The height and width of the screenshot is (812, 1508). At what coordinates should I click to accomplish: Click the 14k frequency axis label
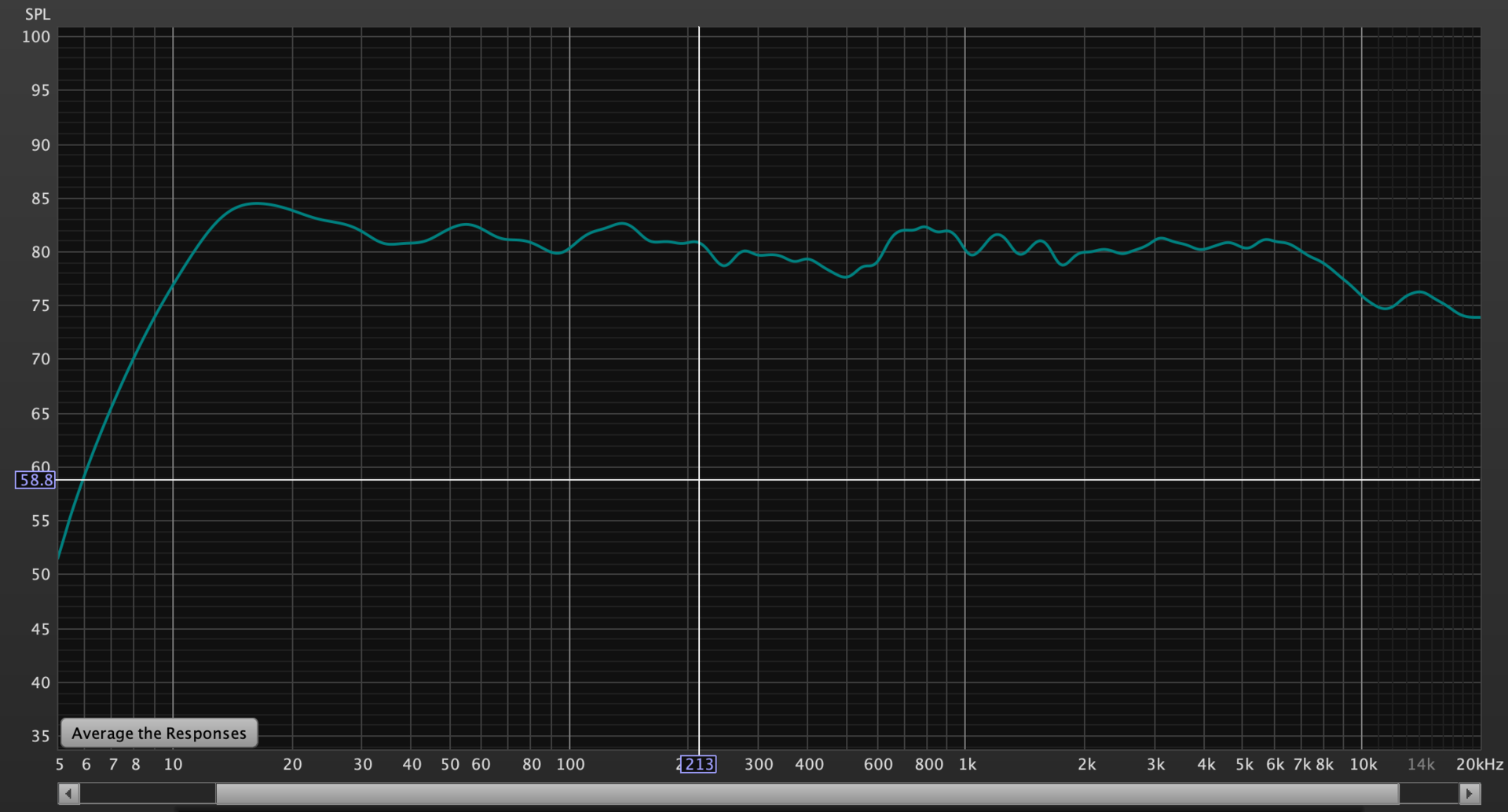[1421, 764]
